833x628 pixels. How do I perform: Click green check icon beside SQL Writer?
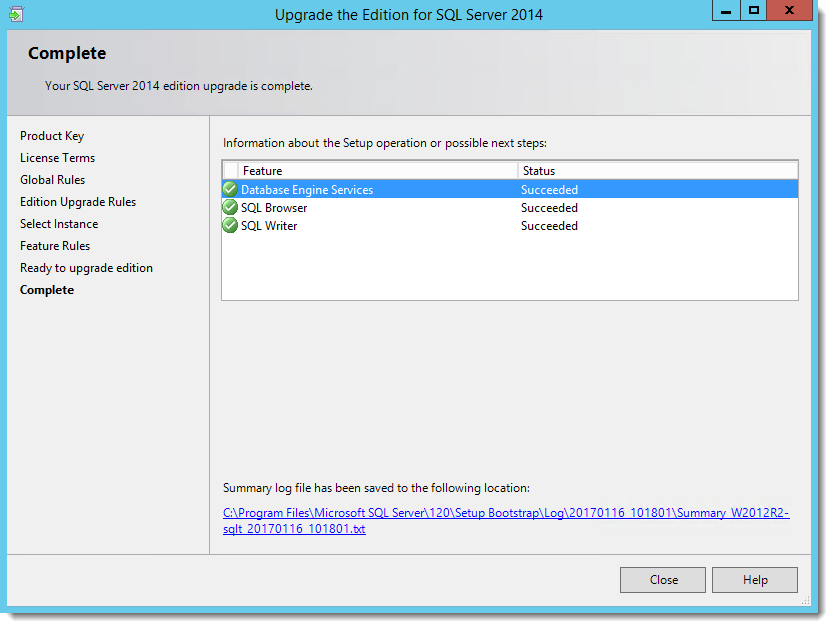(x=230, y=225)
